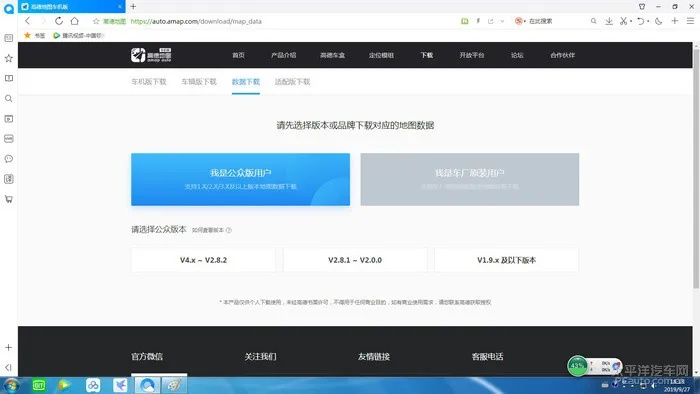Open the sidebar chat bubble icon

(x=8, y=158)
